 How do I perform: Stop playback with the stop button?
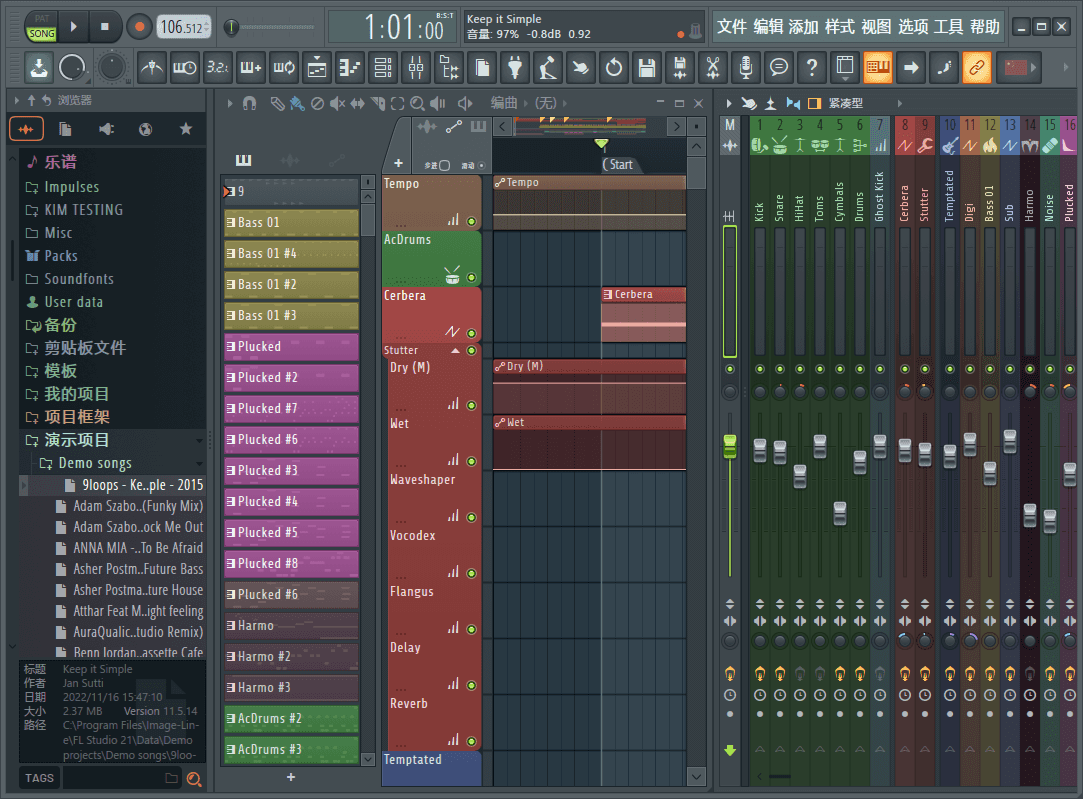tap(105, 27)
